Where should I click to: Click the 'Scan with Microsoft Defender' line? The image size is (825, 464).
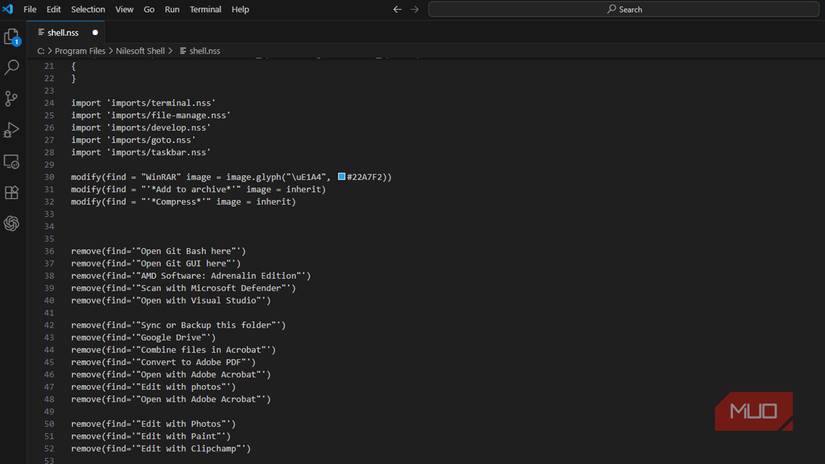click(x=184, y=288)
